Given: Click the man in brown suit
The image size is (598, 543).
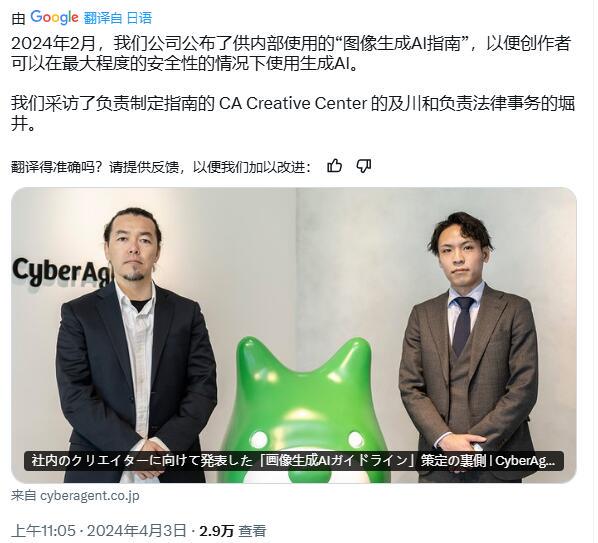Looking at the screenshot, I should tap(468, 345).
